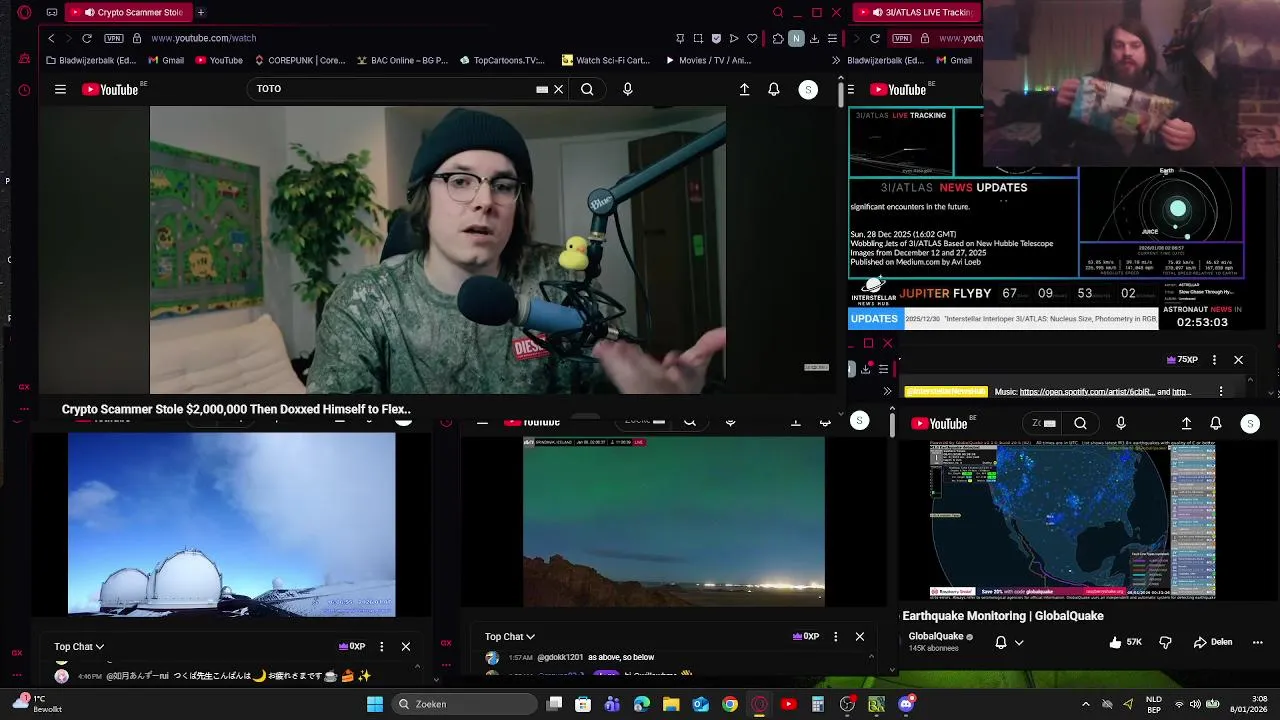1280x720 pixels.
Task: Open the Watch Sci-Fi Cartoons bookmark
Action: click(x=606, y=60)
